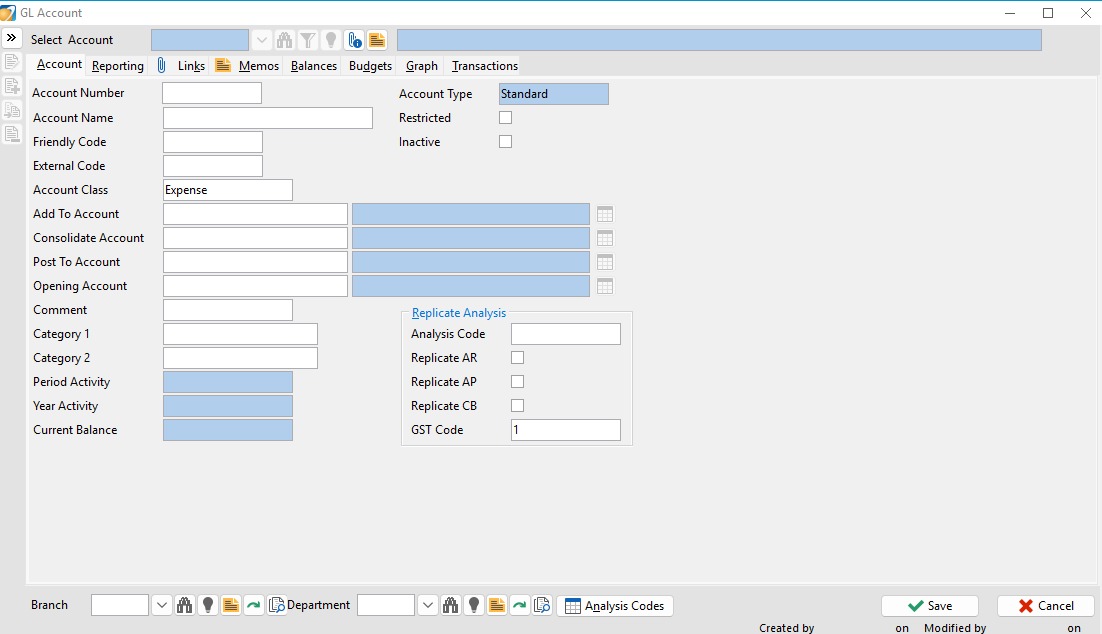Open the Account Type combo showing Standard
Screen dimensions: 1102x634
(554, 93)
